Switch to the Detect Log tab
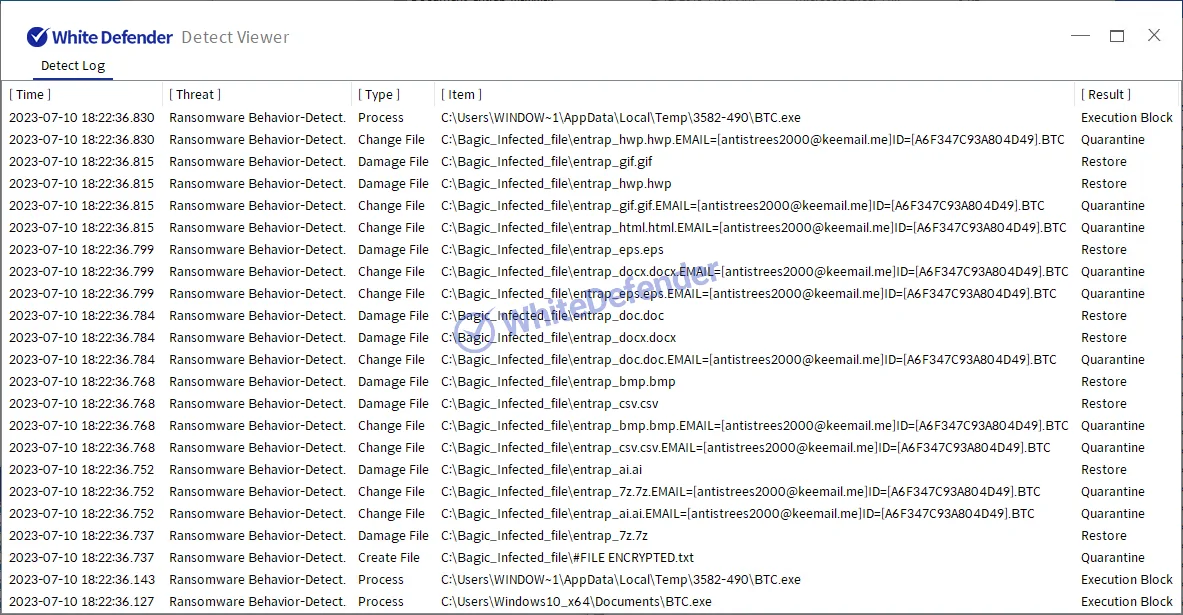The image size is (1183, 615). tap(72, 66)
